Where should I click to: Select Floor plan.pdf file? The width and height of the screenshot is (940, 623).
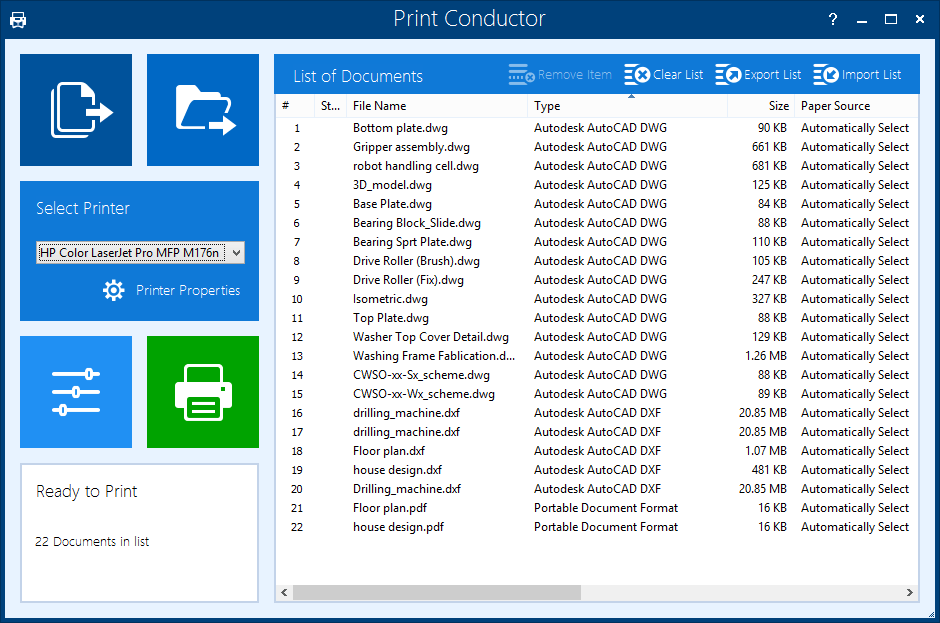[x=390, y=508]
